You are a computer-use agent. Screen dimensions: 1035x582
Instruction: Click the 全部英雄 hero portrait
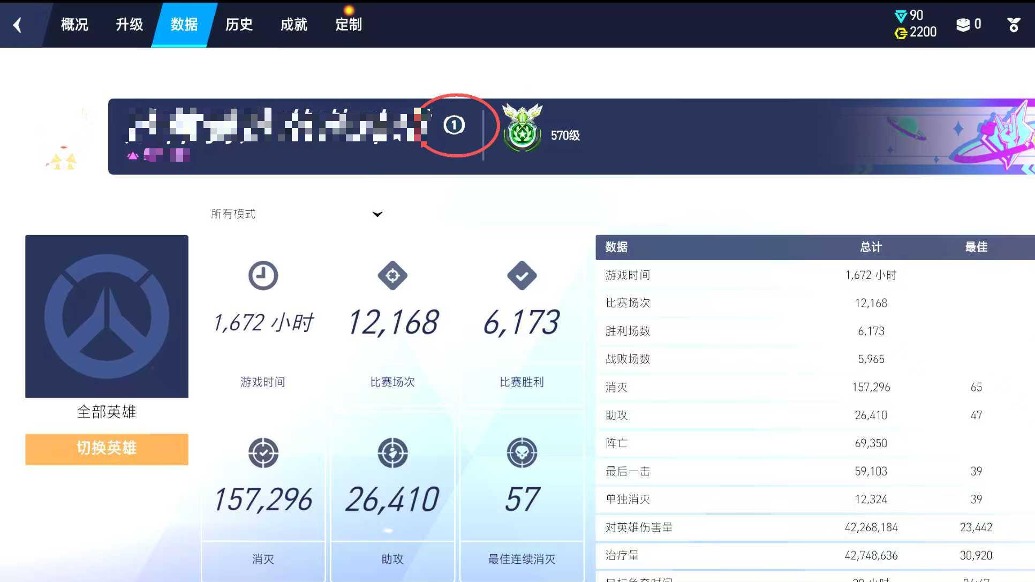(106, 316)
